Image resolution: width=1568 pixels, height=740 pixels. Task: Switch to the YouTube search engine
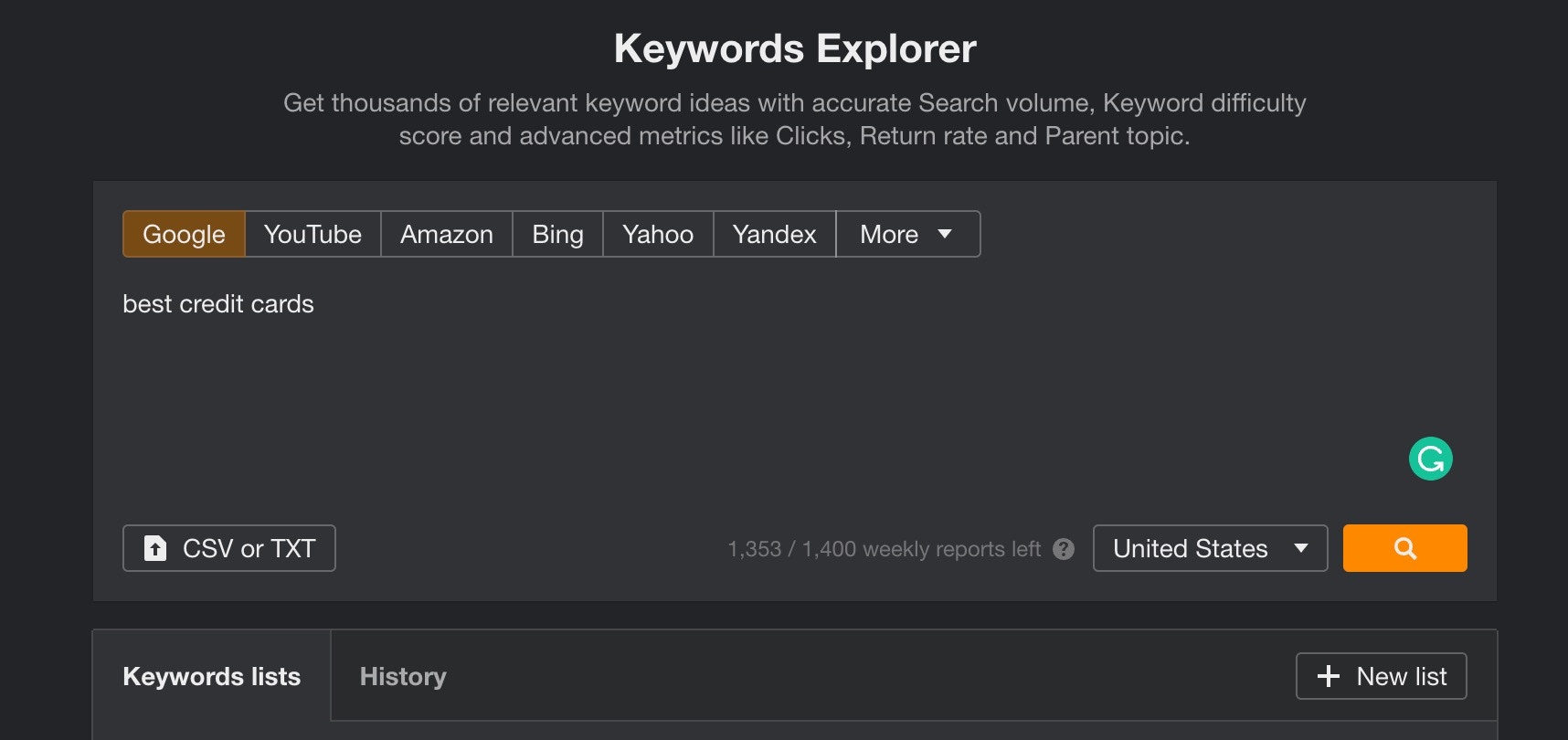[313, 234]
